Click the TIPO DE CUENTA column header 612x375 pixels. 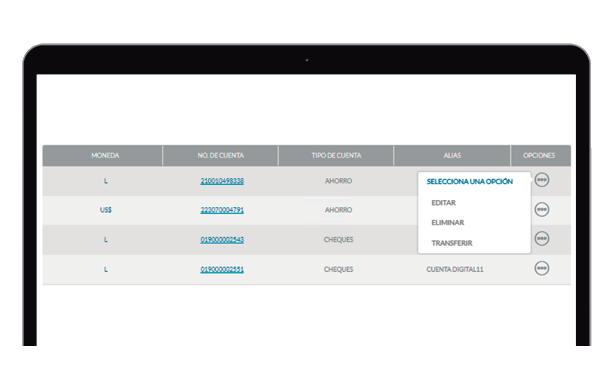pos(336,156)
